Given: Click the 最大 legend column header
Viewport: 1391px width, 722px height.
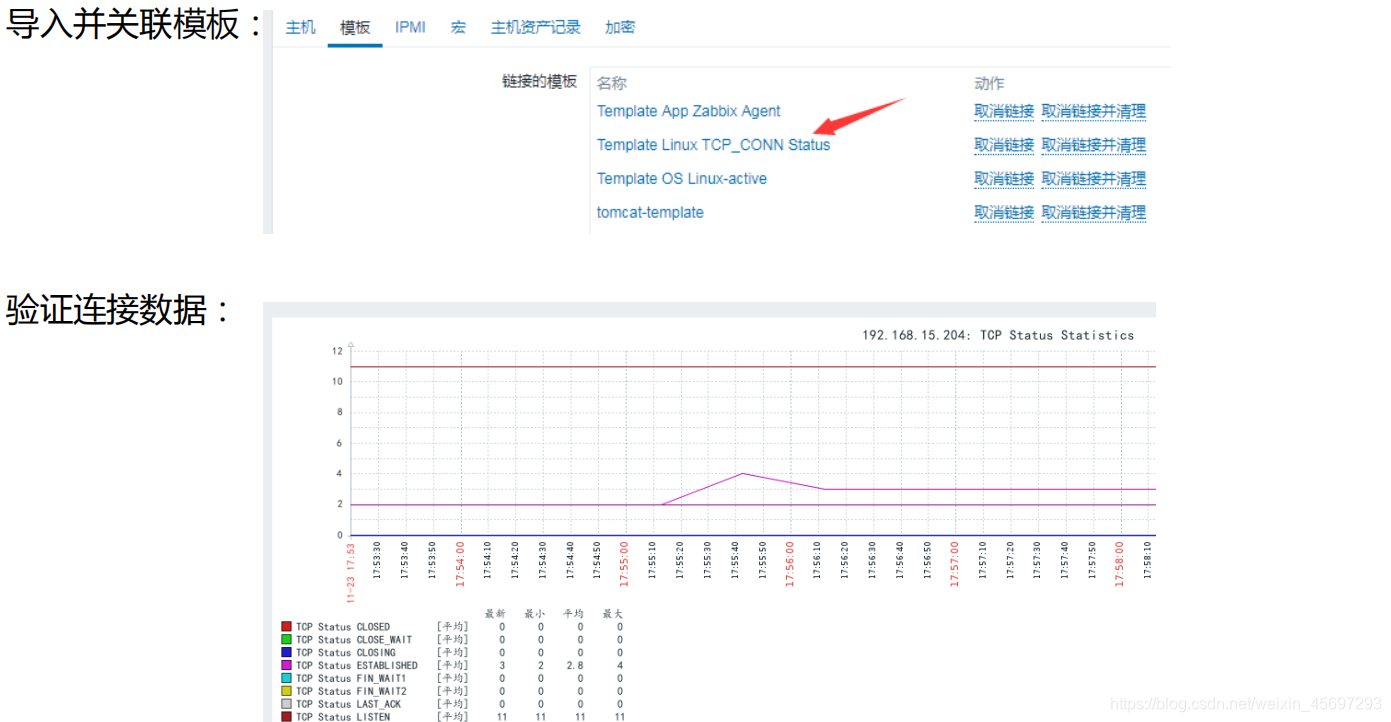Looking at the screenshot, I should [613, 614].
